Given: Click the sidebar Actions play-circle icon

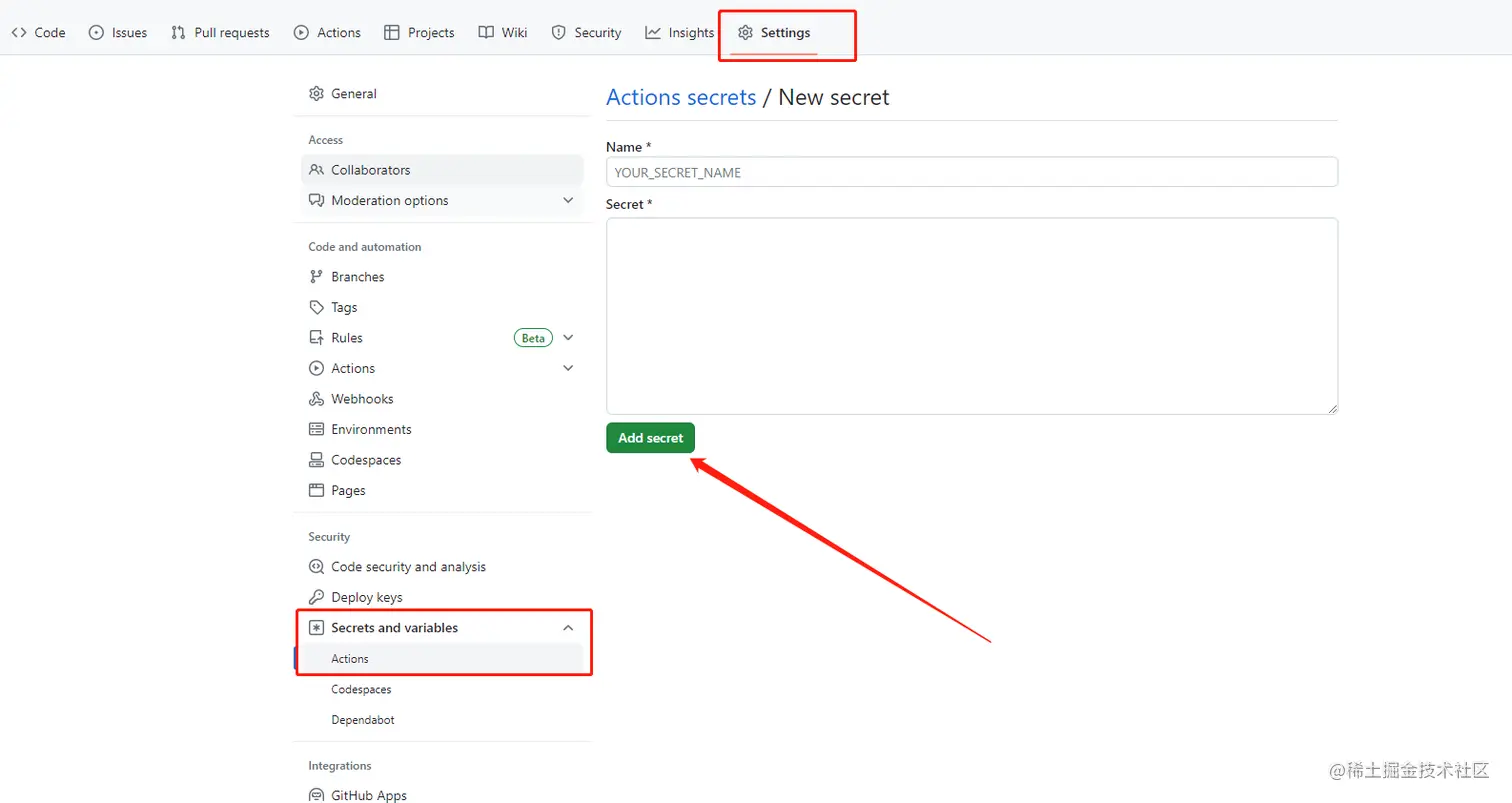Looking at the screenshot, I should coord(316,368).
